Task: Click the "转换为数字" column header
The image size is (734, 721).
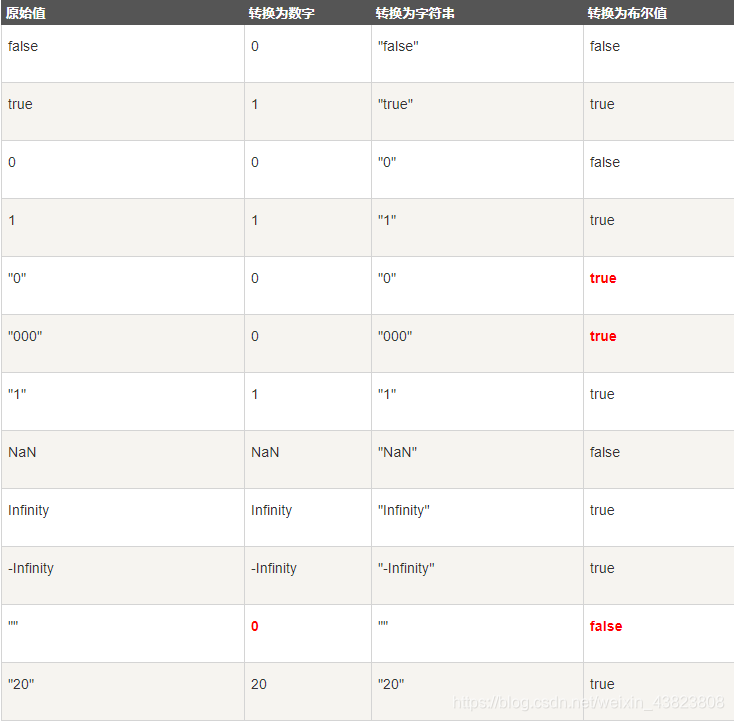Action: [282, 13]
